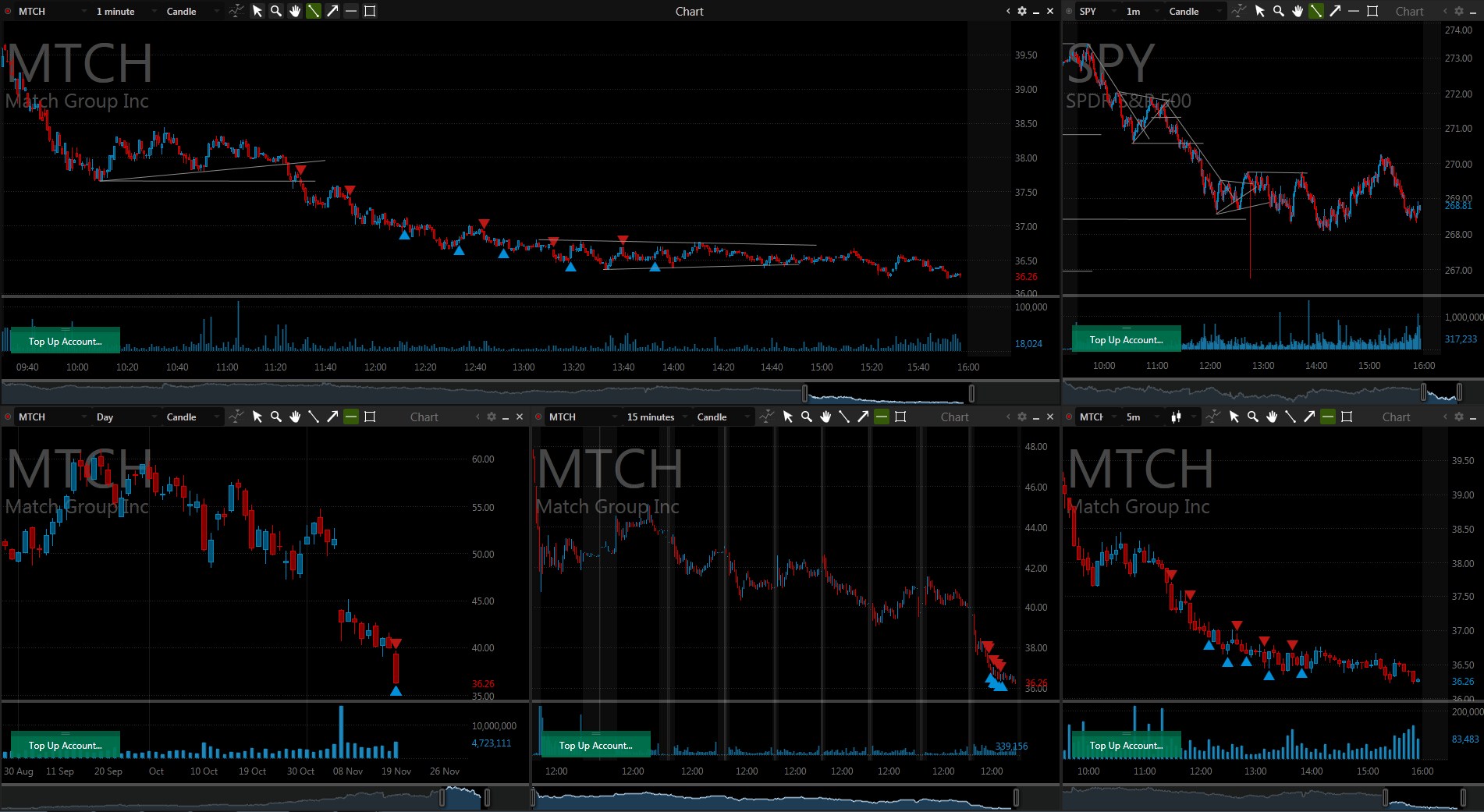This screenshot has height=812, width=1484.
Task: Toggle trend line tool in MTCH 1 minute chart
Action: click(x=314, y=11)
